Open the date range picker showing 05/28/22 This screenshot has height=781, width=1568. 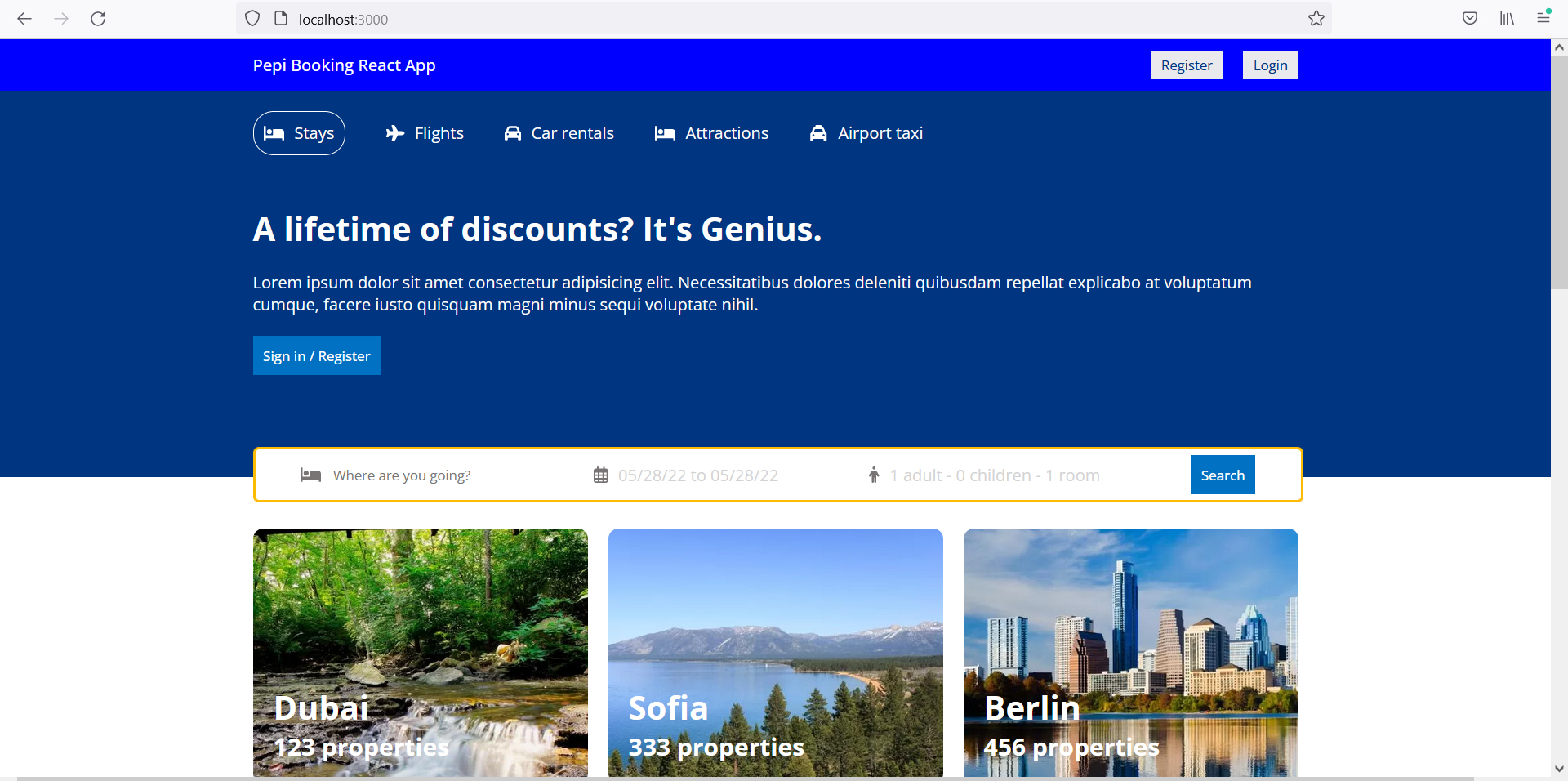click(x=697, y=475)
